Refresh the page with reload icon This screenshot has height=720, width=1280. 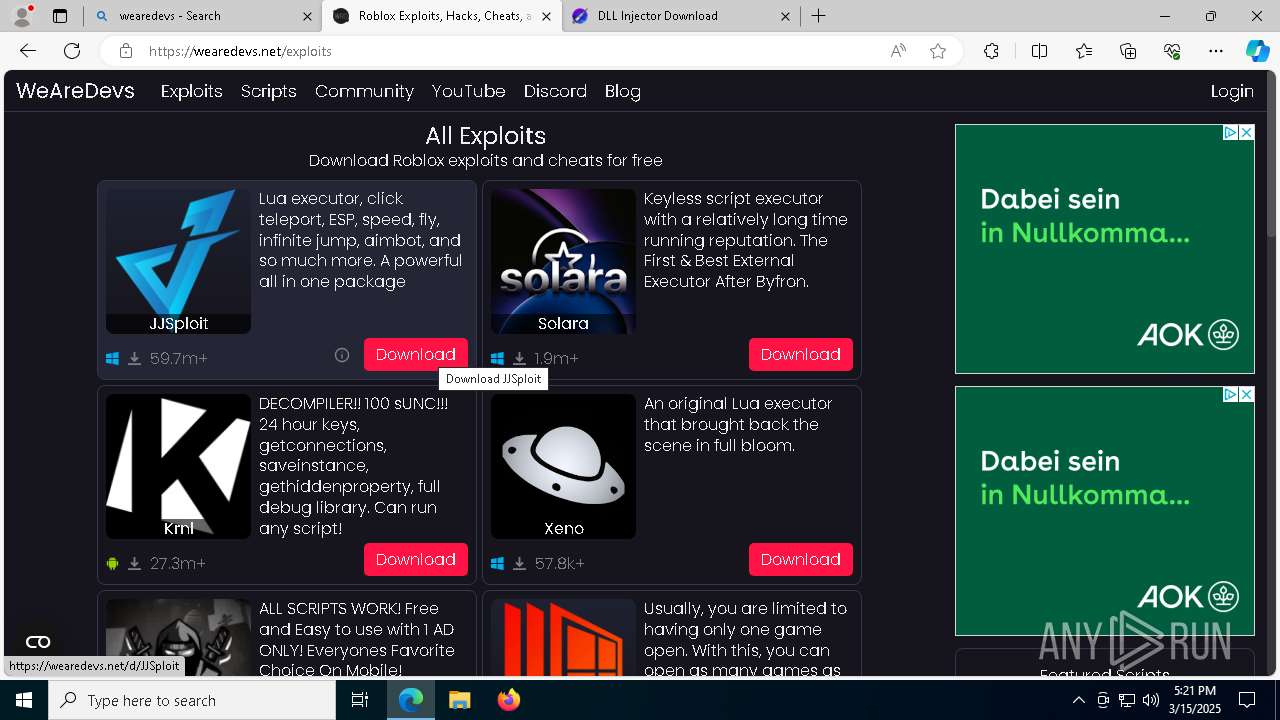pyautogui.click(x=72, y=51)
